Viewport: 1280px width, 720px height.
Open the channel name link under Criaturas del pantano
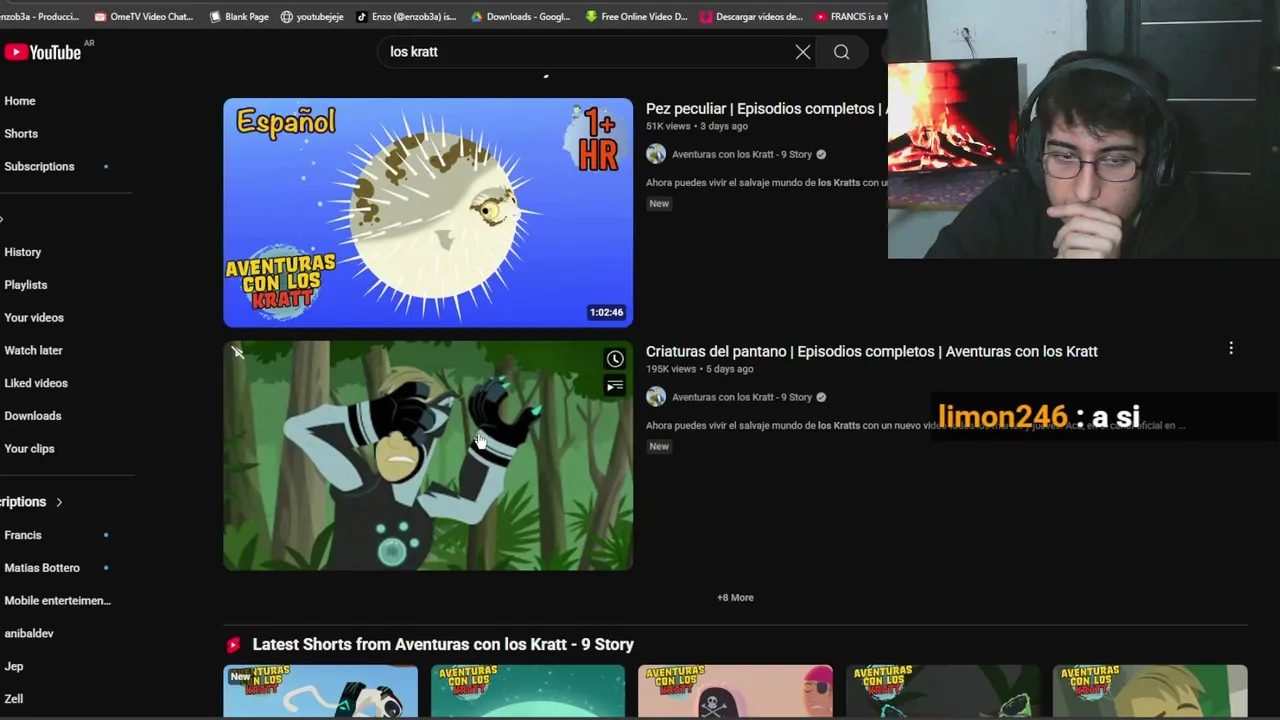coord(742,398)
